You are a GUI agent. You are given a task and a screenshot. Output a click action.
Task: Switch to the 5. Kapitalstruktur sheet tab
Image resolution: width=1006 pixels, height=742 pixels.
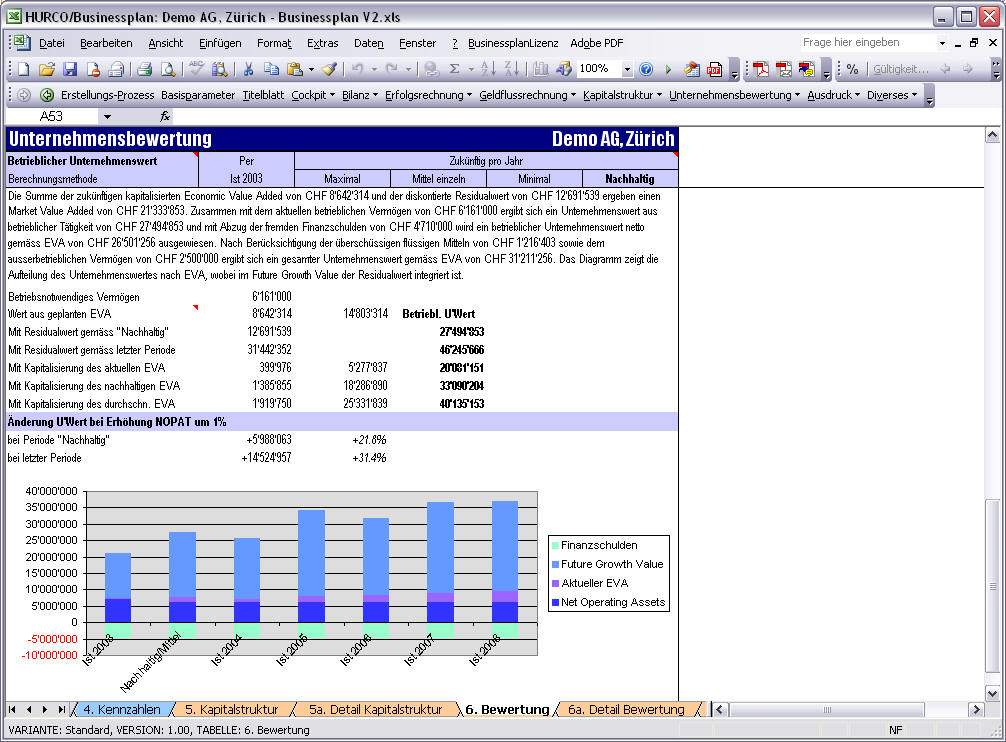point(232,709)
